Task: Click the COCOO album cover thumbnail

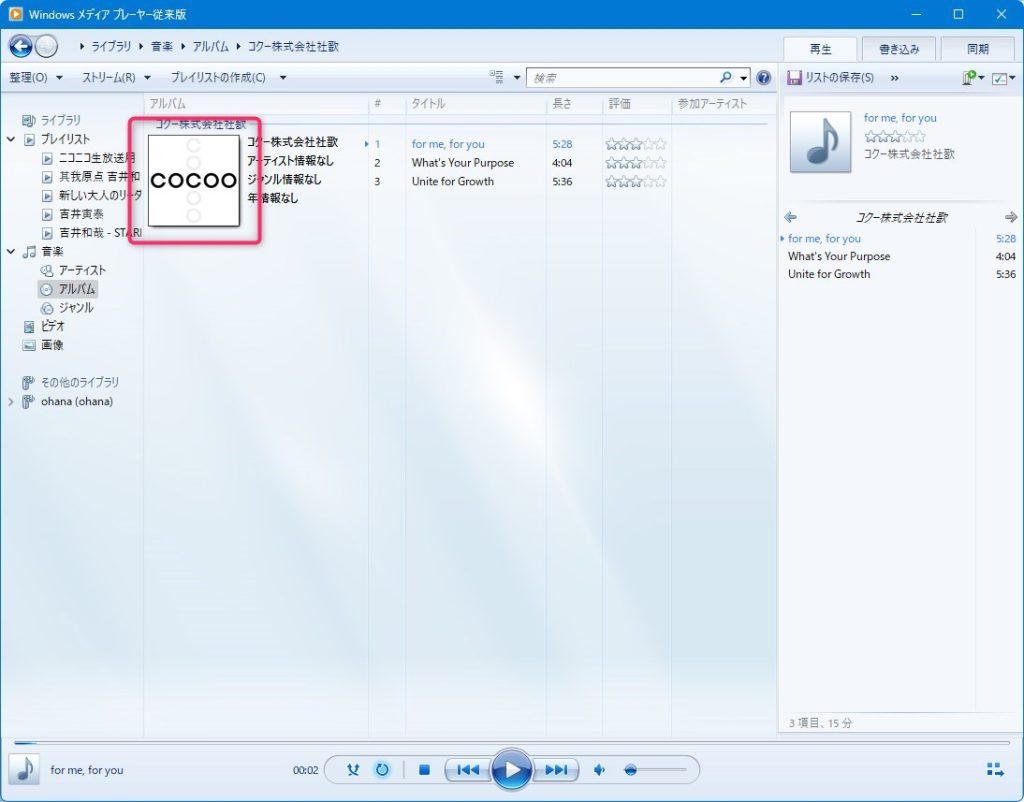Action: [x=194, y=180]
